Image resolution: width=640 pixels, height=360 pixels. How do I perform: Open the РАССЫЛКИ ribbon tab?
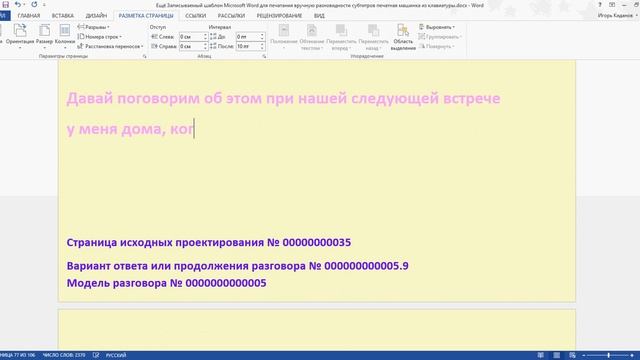pos(231,16)
